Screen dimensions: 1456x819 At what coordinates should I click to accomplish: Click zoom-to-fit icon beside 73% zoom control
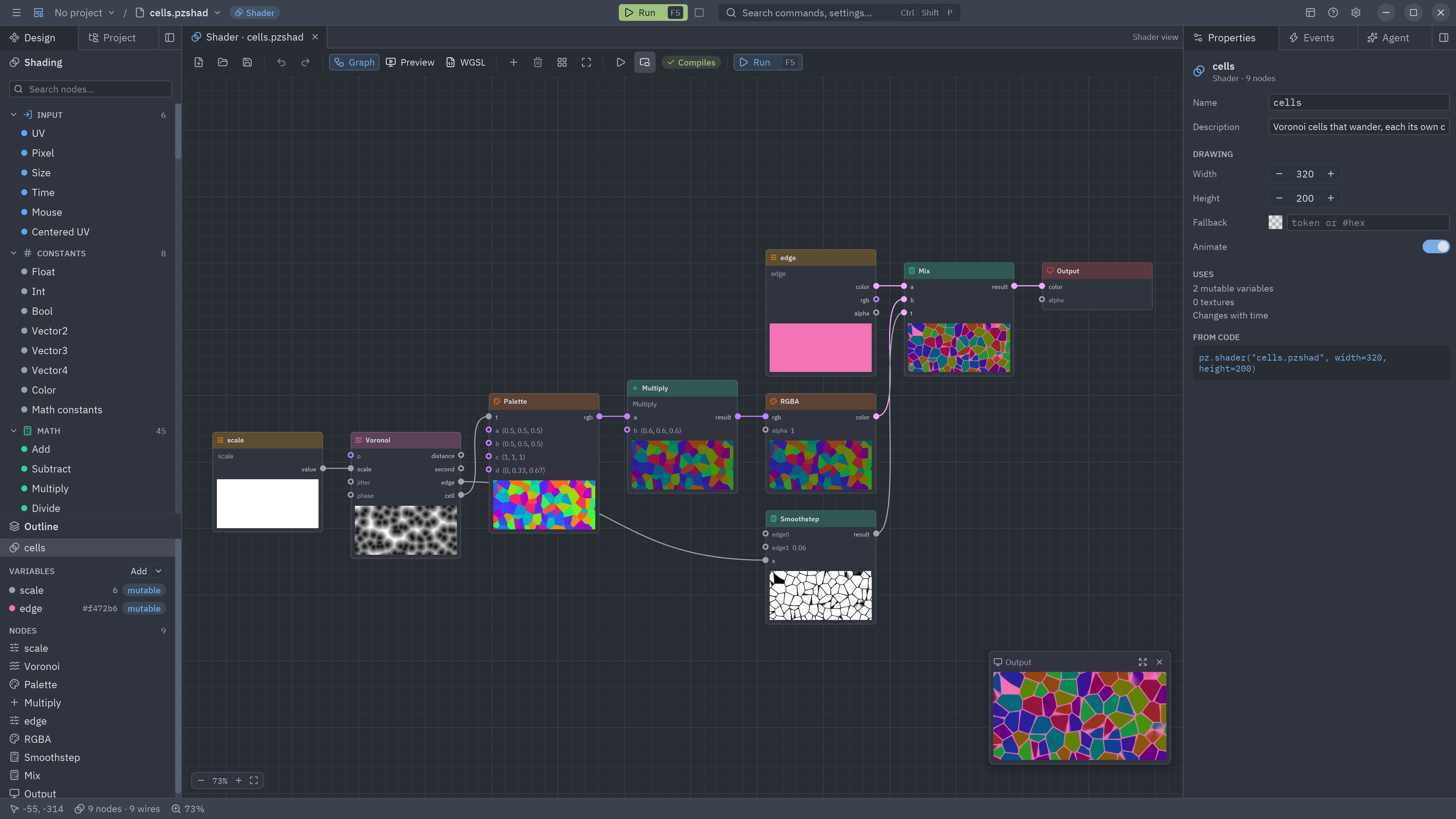click(254, 780)
